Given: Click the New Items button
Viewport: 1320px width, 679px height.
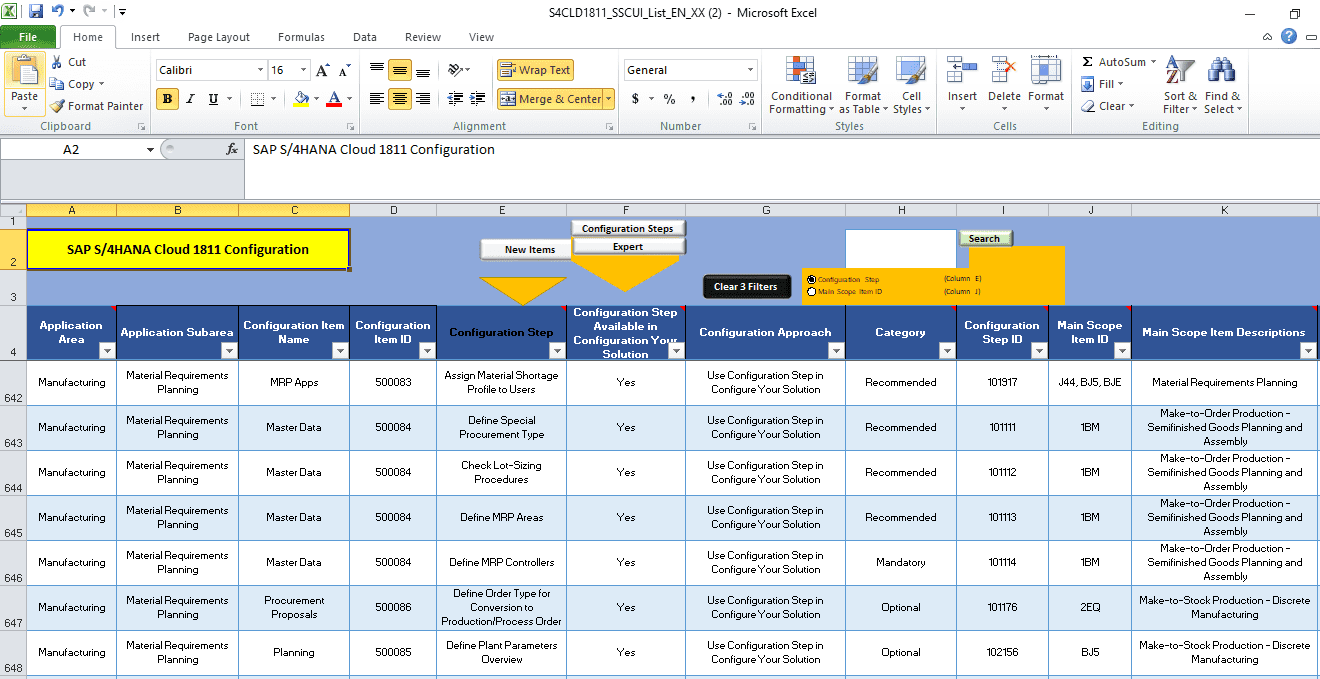Looking at the screenshot, I should pos(529,250).
